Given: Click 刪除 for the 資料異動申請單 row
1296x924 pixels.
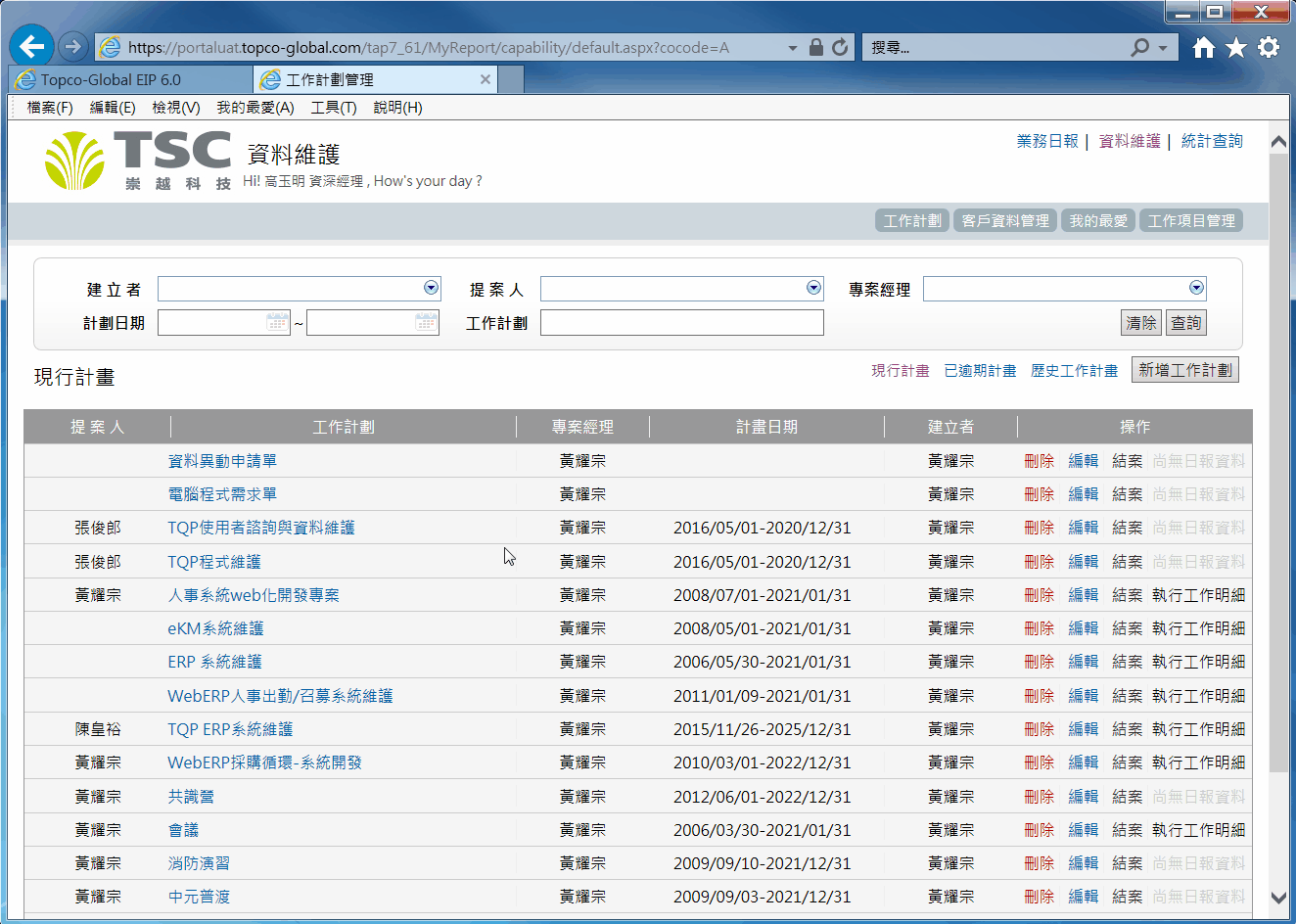Looking at the screenshot, I should [x=1039, y=461].
